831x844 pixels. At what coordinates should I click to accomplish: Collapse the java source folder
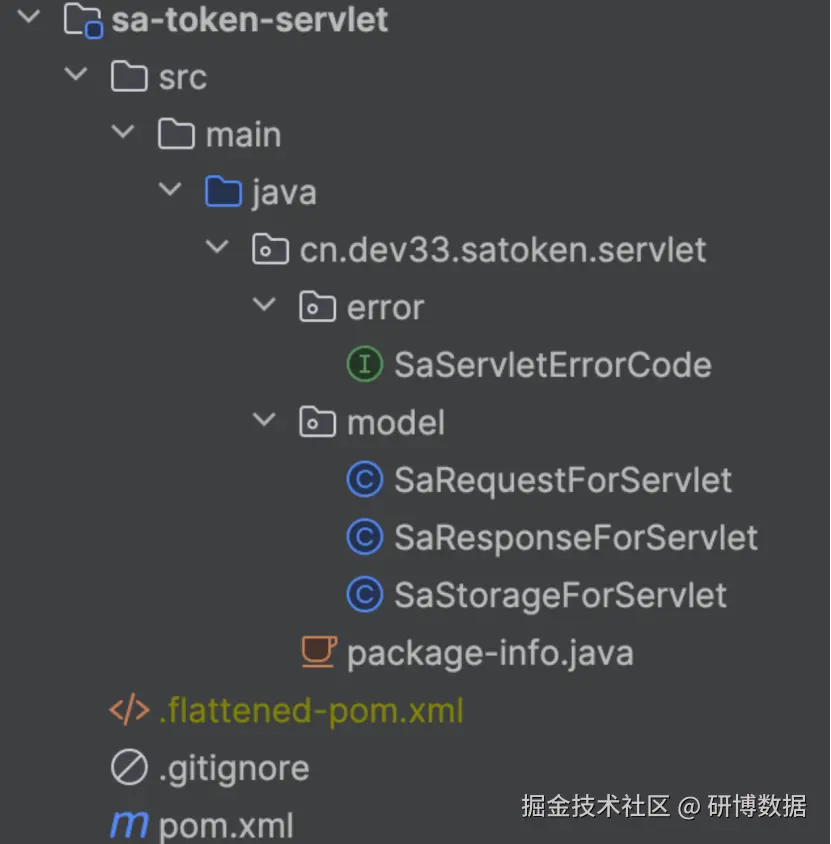coord(170,190)
